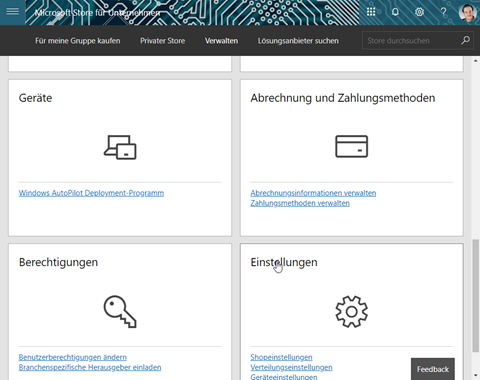Open help question mark icon
Image resolution: width=480 pixels, height=380 pixels.
click(x=443, y=12)
